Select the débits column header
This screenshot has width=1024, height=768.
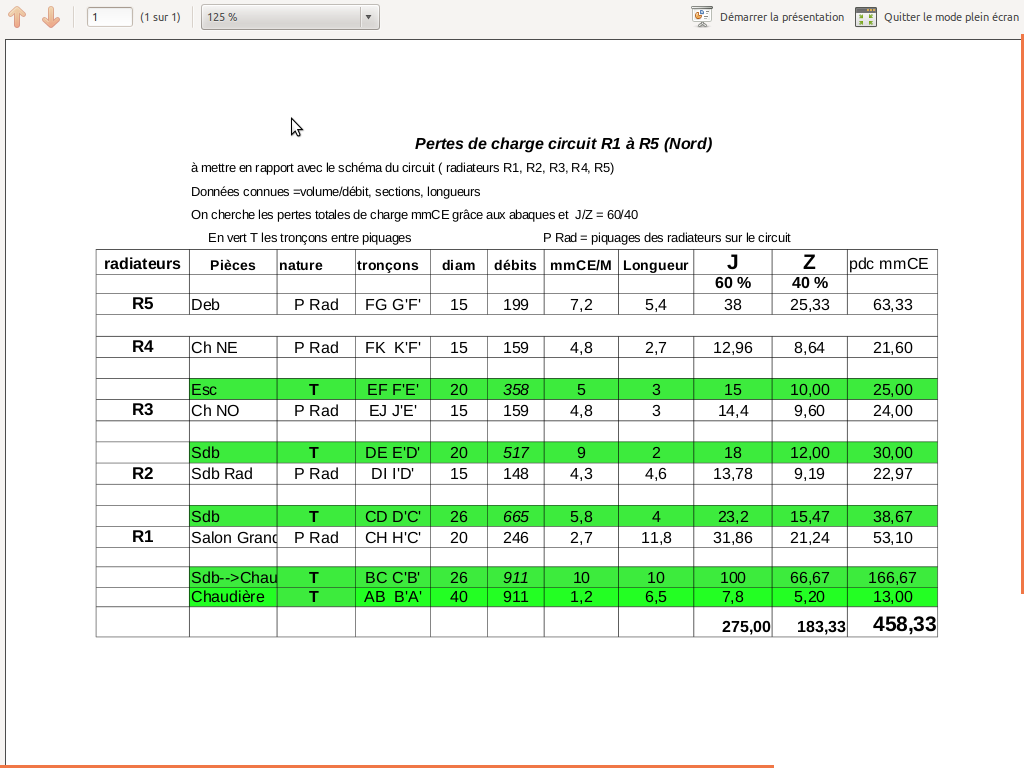pyautogui.click(x=515, y=264)
